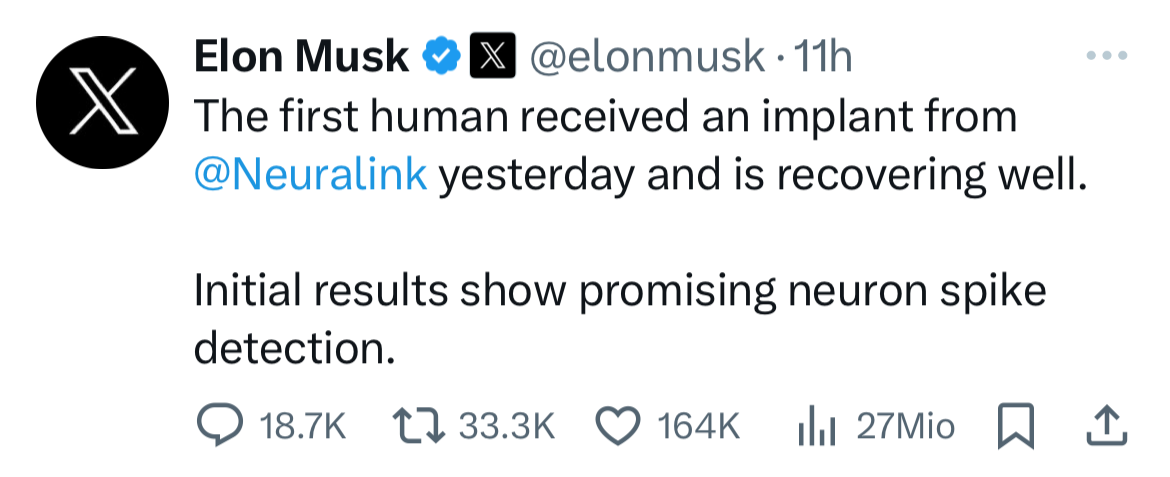The width and height of the screenshot is (1170, 477).
Task: Open the three-dot more options menu
Action: (1107, 55)
